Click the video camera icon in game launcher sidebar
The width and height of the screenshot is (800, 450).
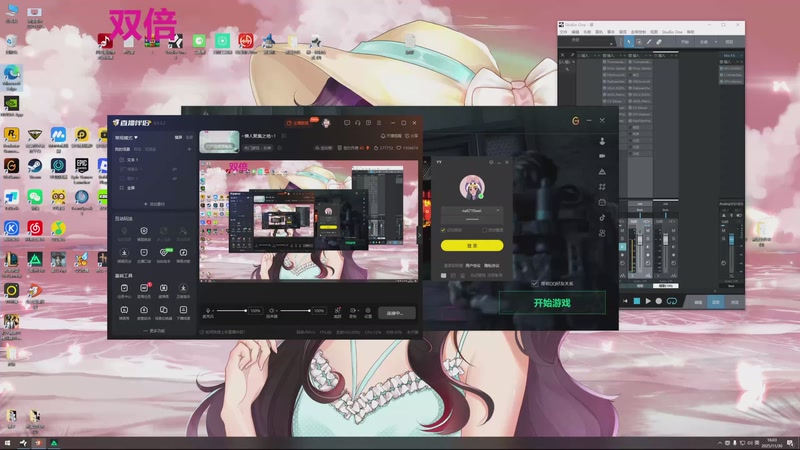point(602,156)
